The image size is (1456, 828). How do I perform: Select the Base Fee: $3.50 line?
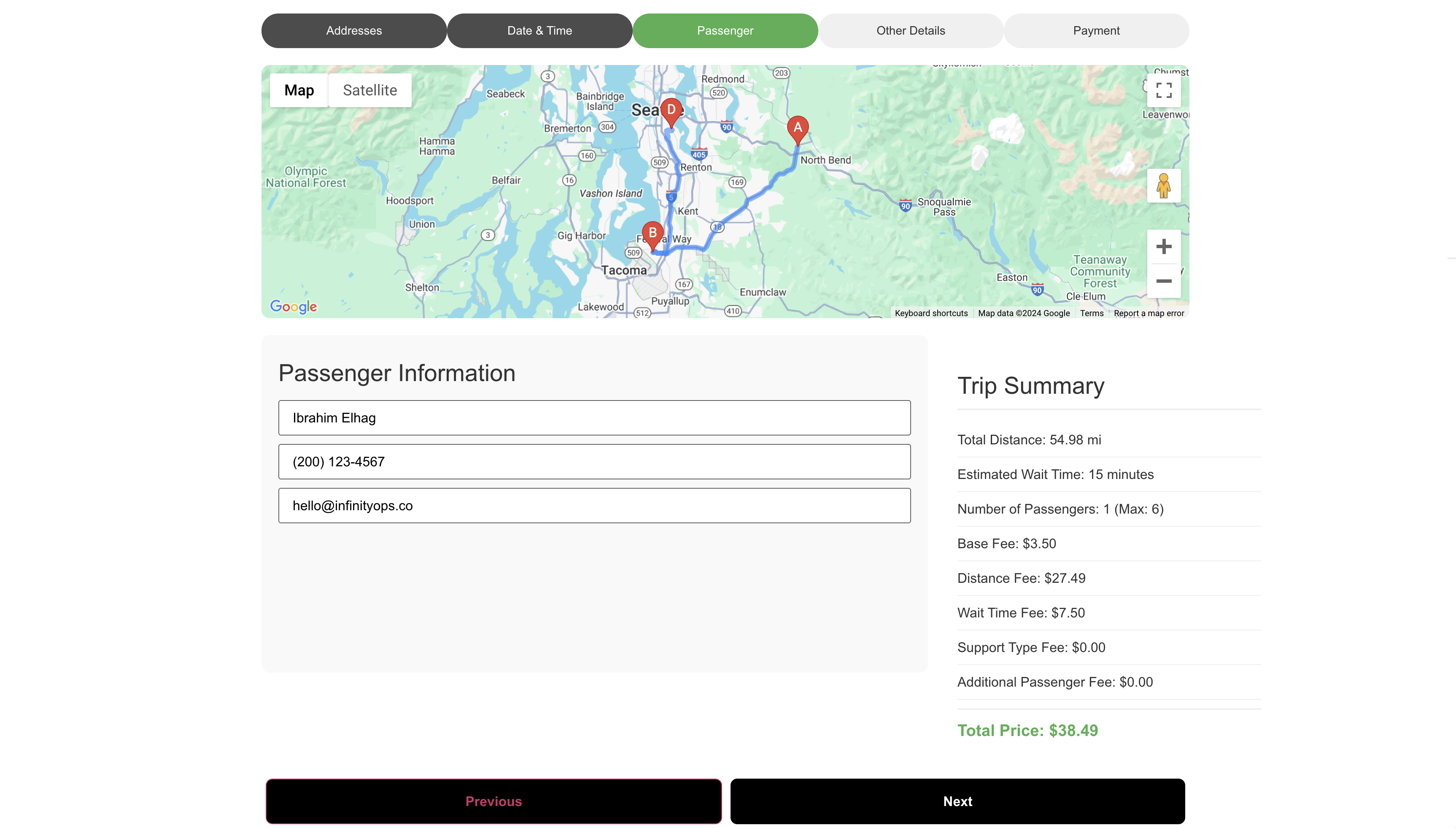[1006, 544]
